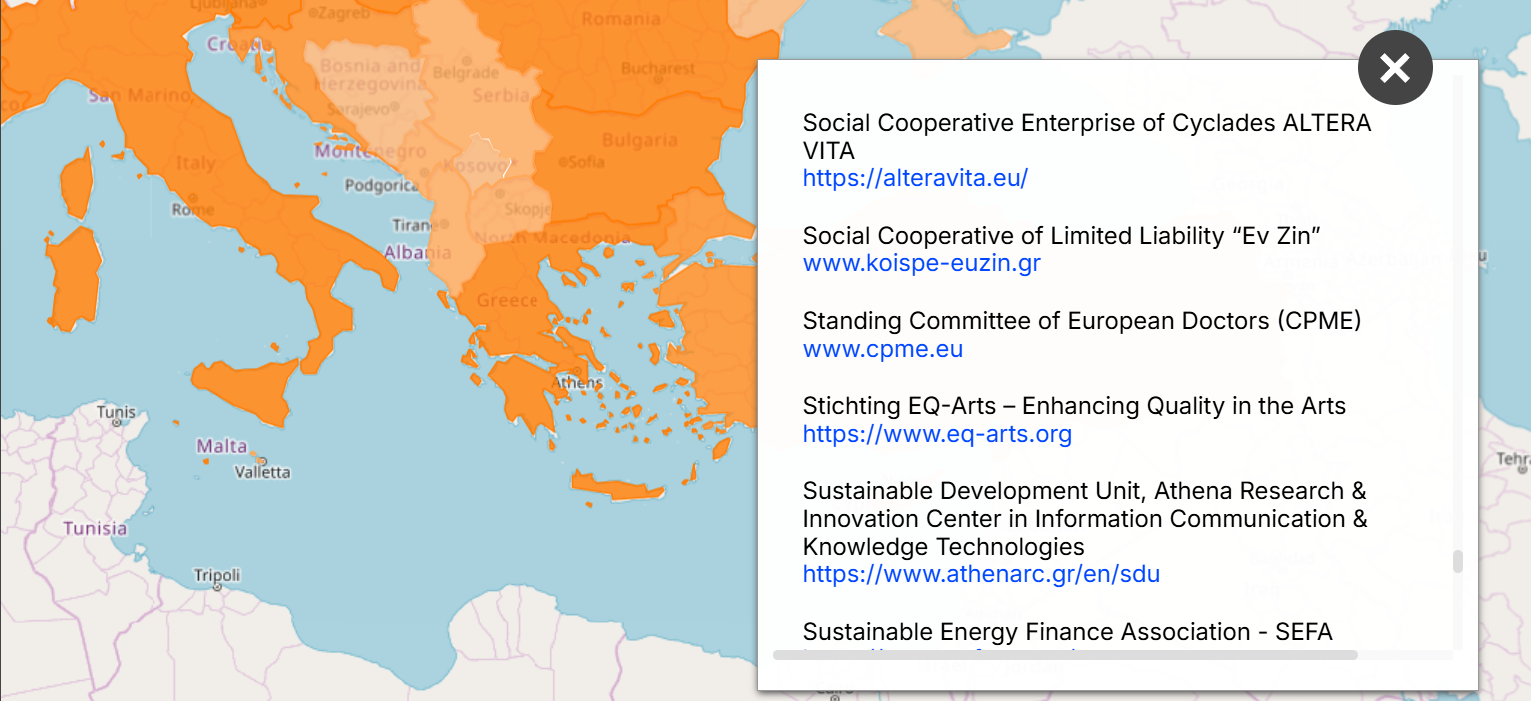Follow the eq-arts.org hyperlink
Viewport: 1531px width, 701px height.
(937, 434)
